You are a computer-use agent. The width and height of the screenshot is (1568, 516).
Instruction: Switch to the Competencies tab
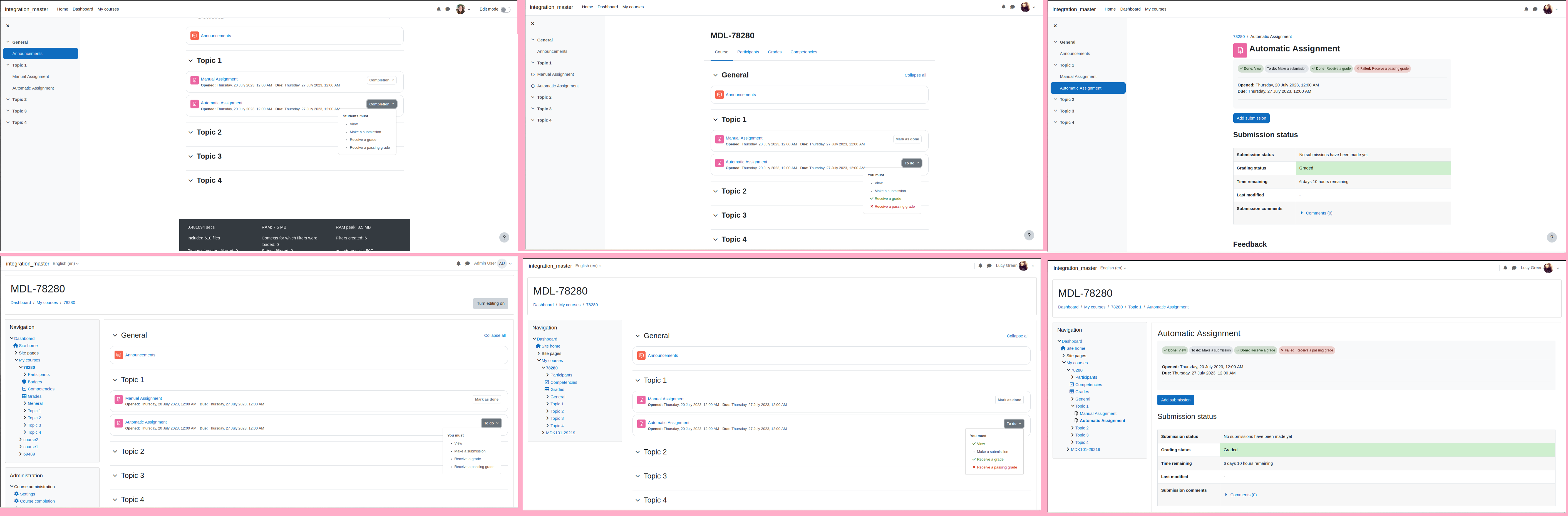click(803, 52)
